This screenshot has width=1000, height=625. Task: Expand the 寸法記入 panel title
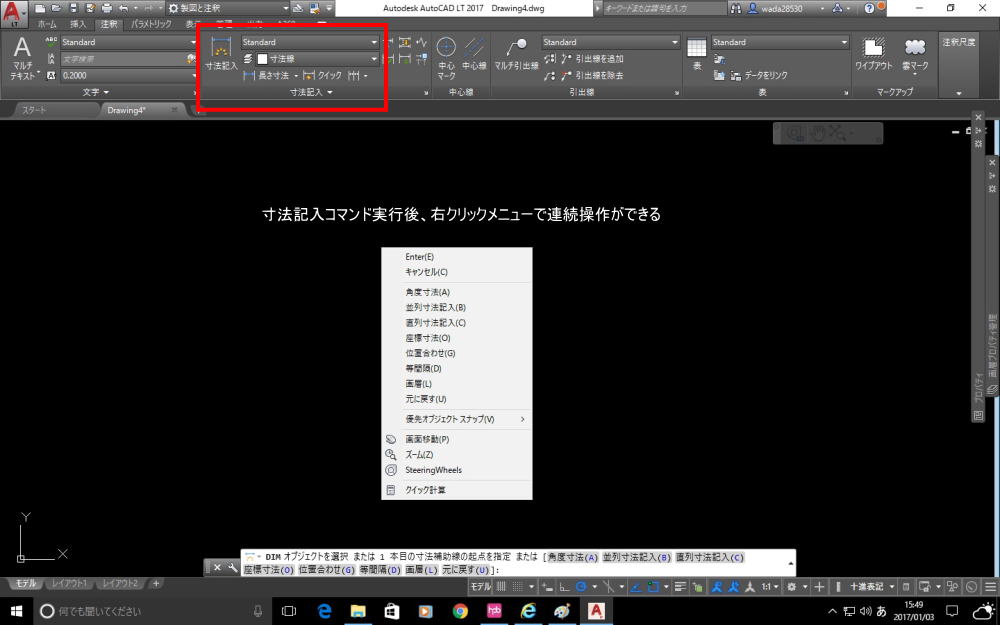tap(311, 92)
